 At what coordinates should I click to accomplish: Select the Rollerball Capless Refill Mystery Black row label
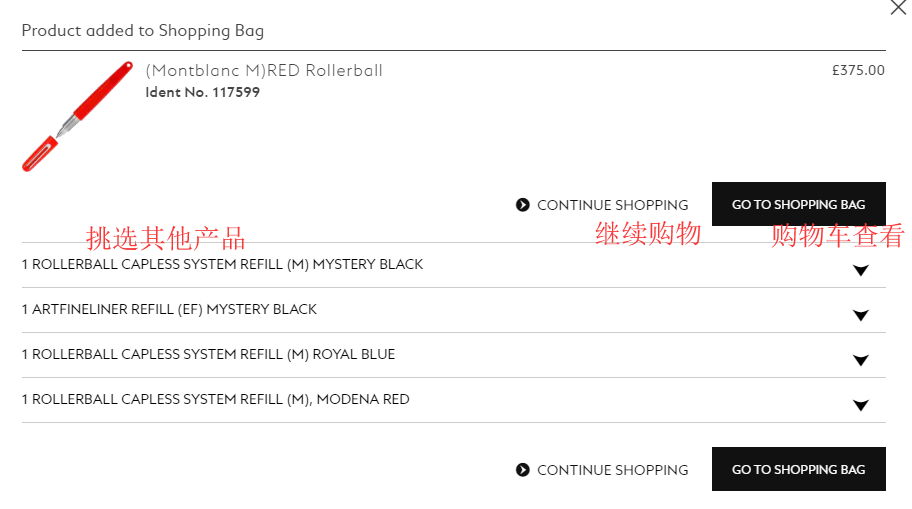pyautogui.click(x=222, y=264)
